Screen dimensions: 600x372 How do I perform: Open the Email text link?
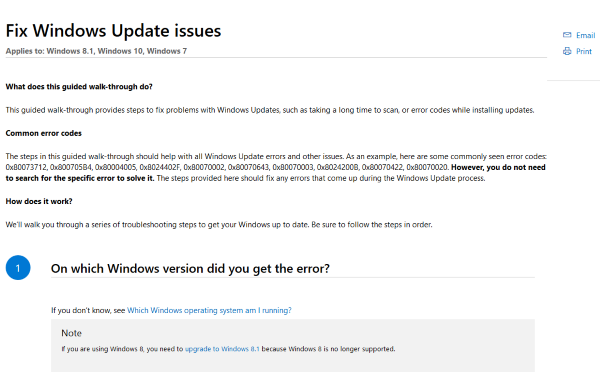[585, 35]
